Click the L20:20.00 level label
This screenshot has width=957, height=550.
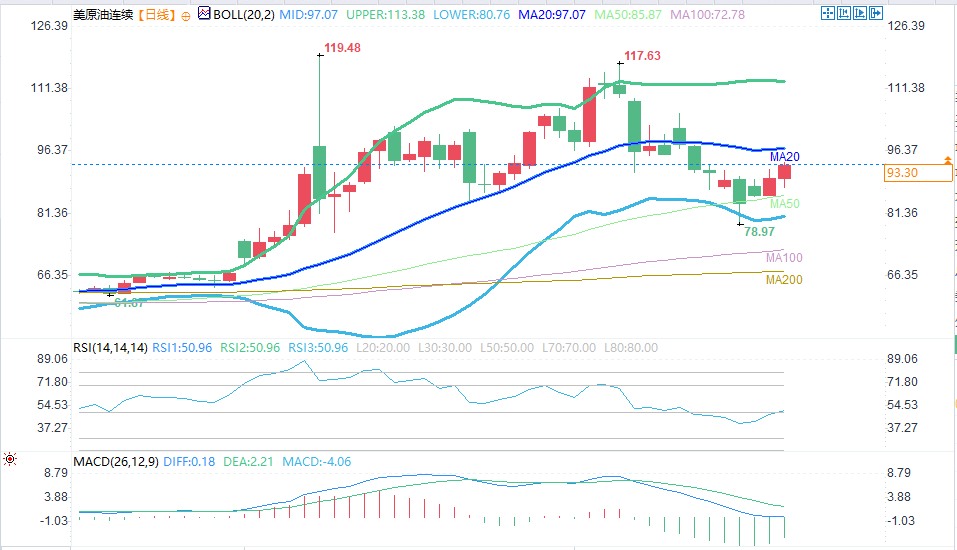[383, 347]
